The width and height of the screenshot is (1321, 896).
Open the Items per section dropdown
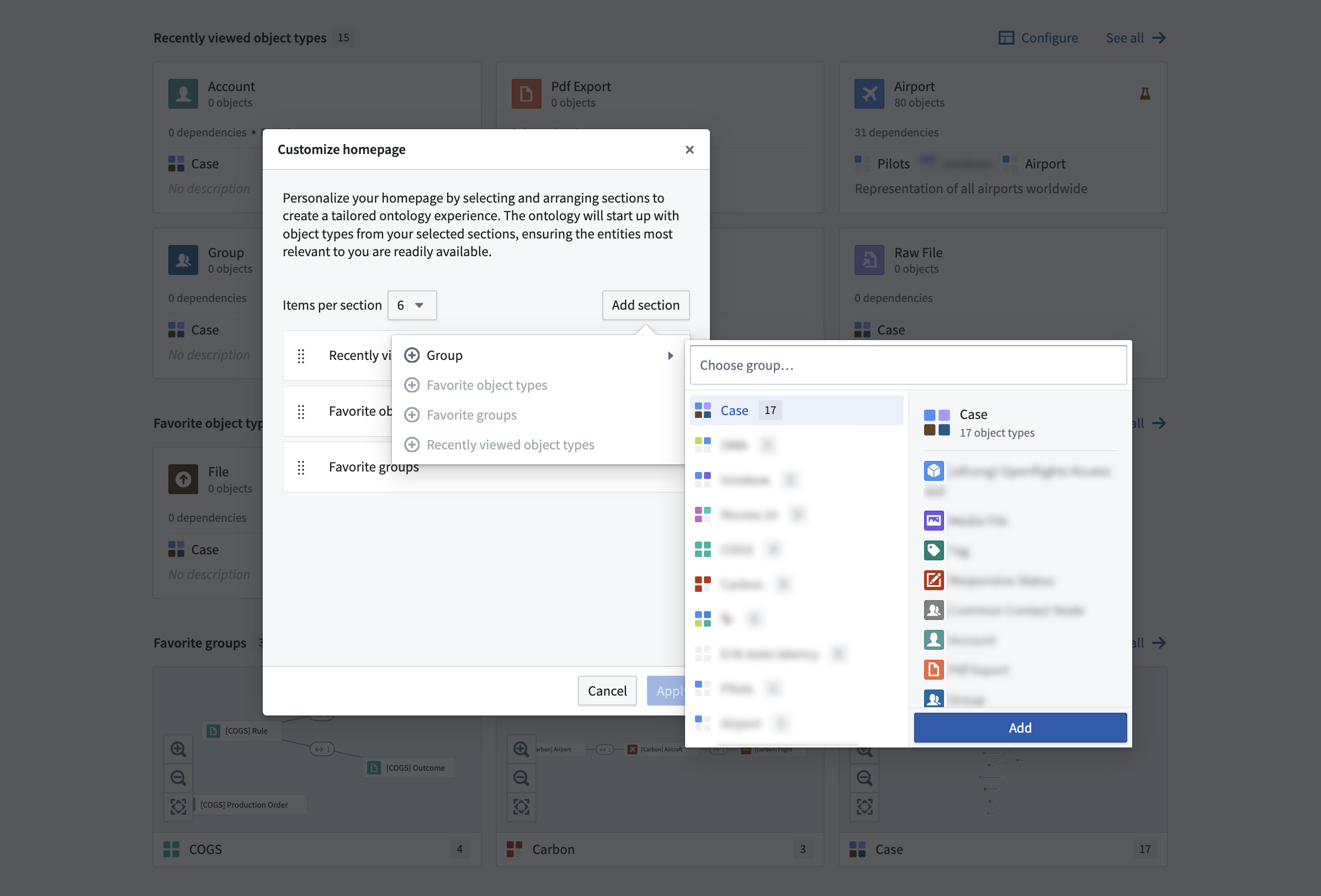click(x=411, y=305)
